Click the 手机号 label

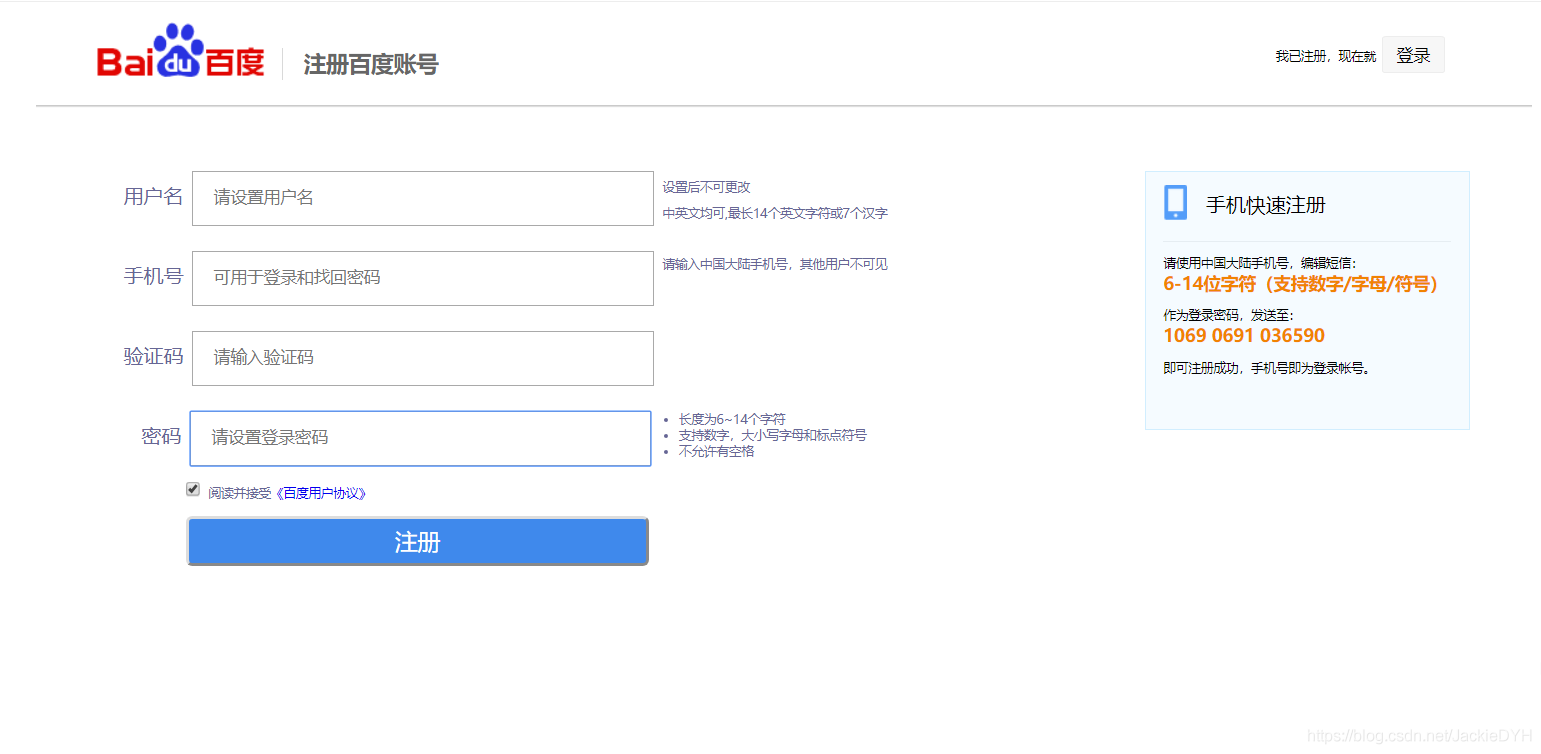click(x=153, y=276)
